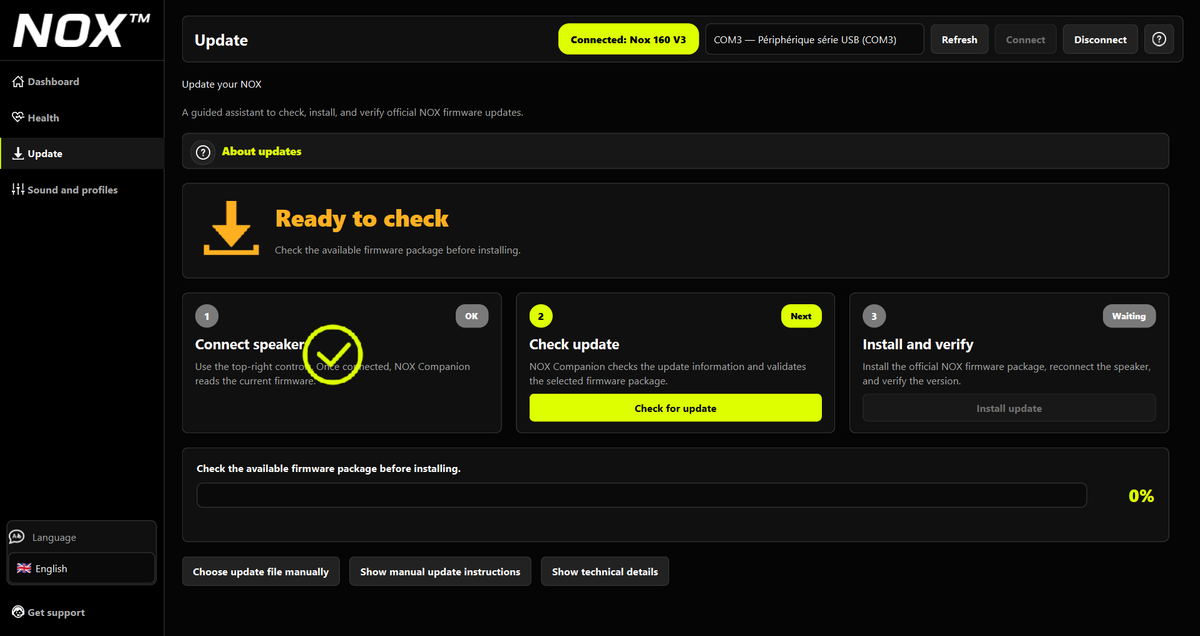The image size is (1200, 636).
Task: Click Choose update file manually
Action: pos(261,572)
